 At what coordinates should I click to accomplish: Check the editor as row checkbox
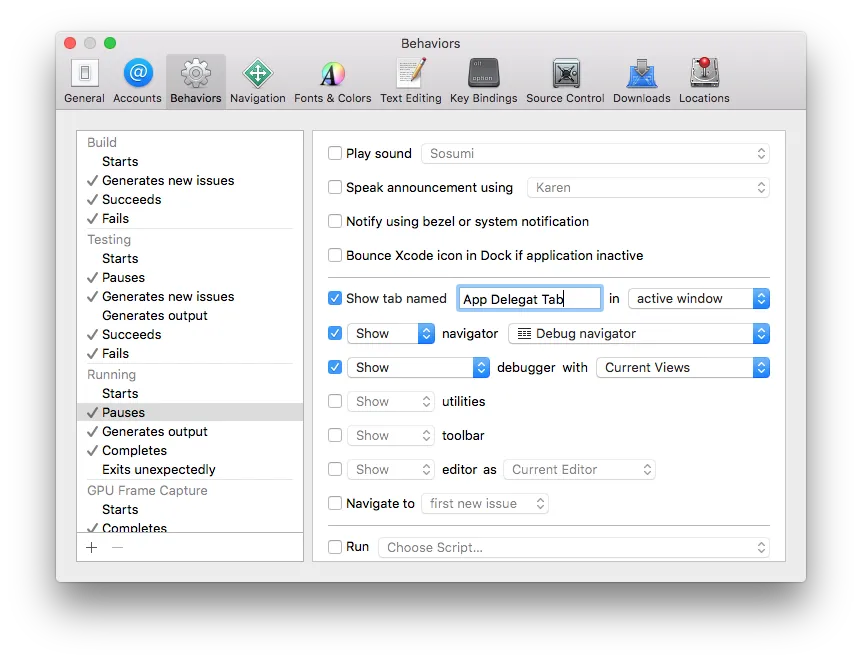point(335,470)
